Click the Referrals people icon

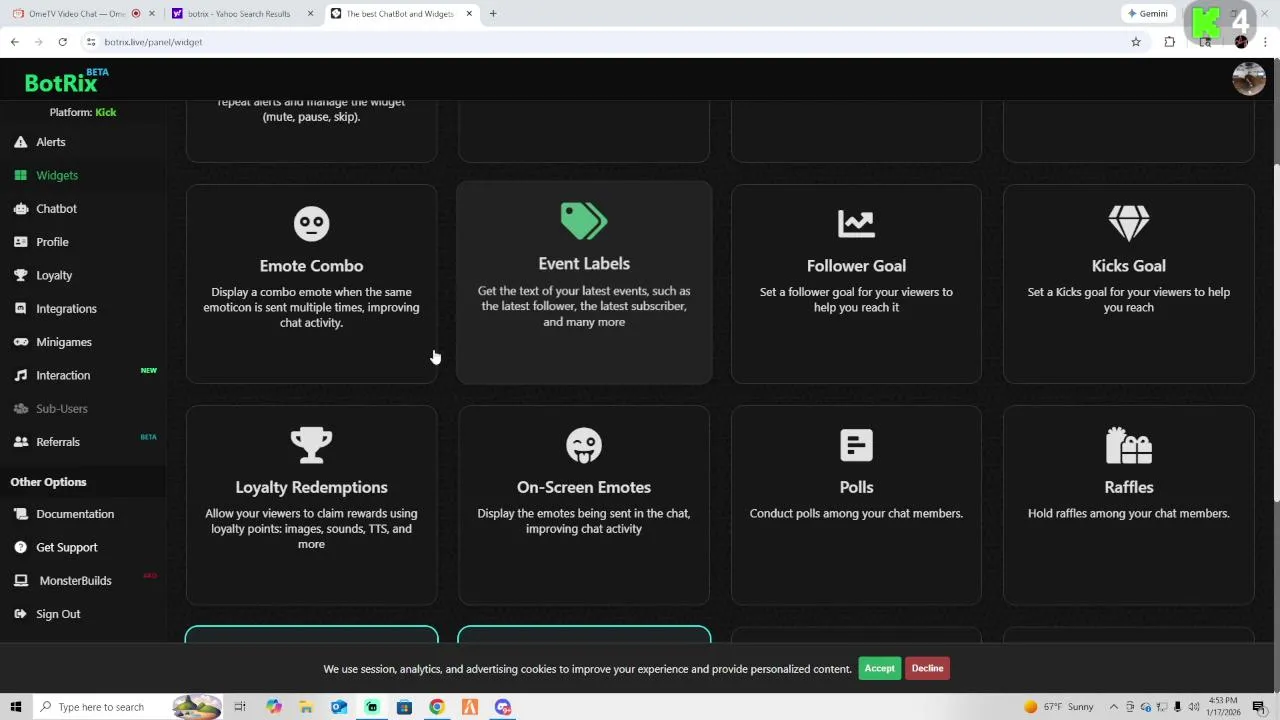[20, 442]
